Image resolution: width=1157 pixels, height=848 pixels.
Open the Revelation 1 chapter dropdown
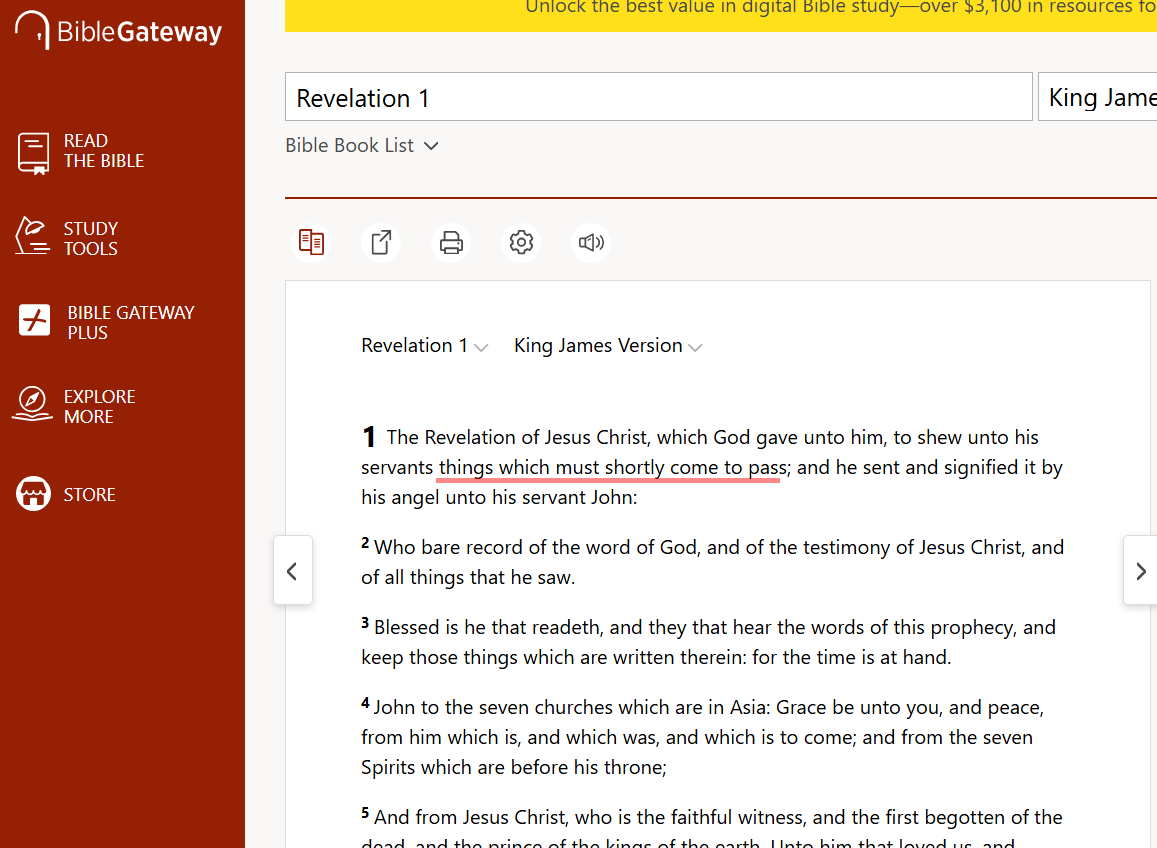424,345
